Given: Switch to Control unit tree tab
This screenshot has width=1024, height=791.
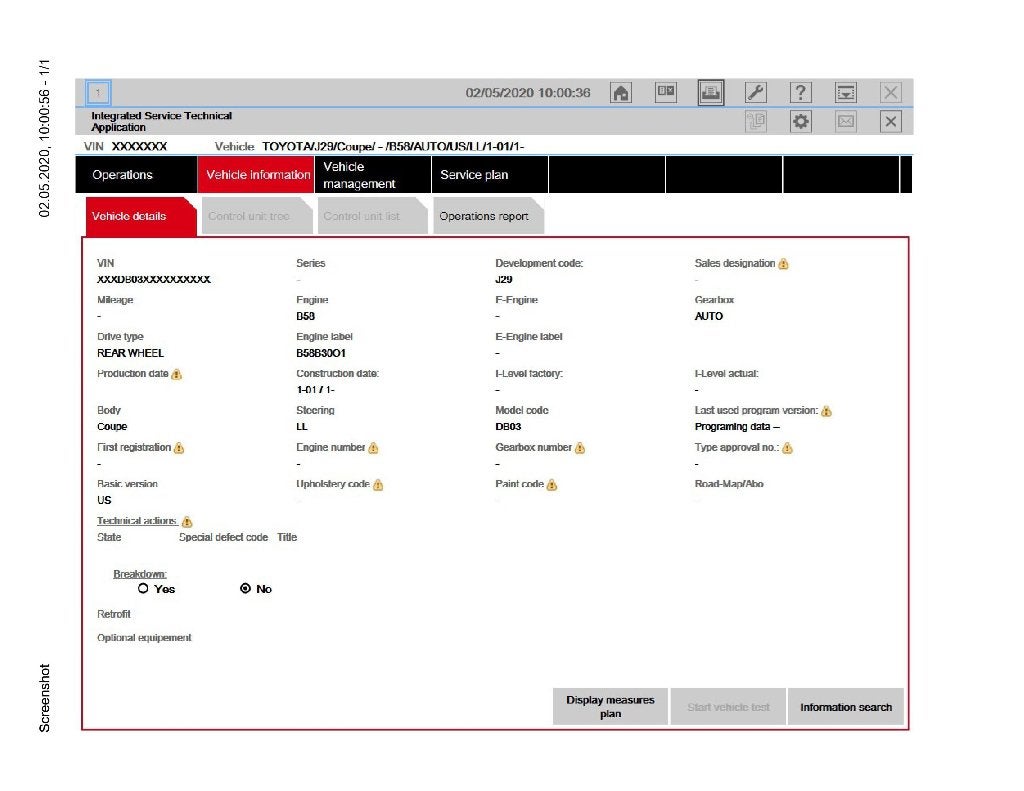Looking at the screenshot, I should 257,216.
